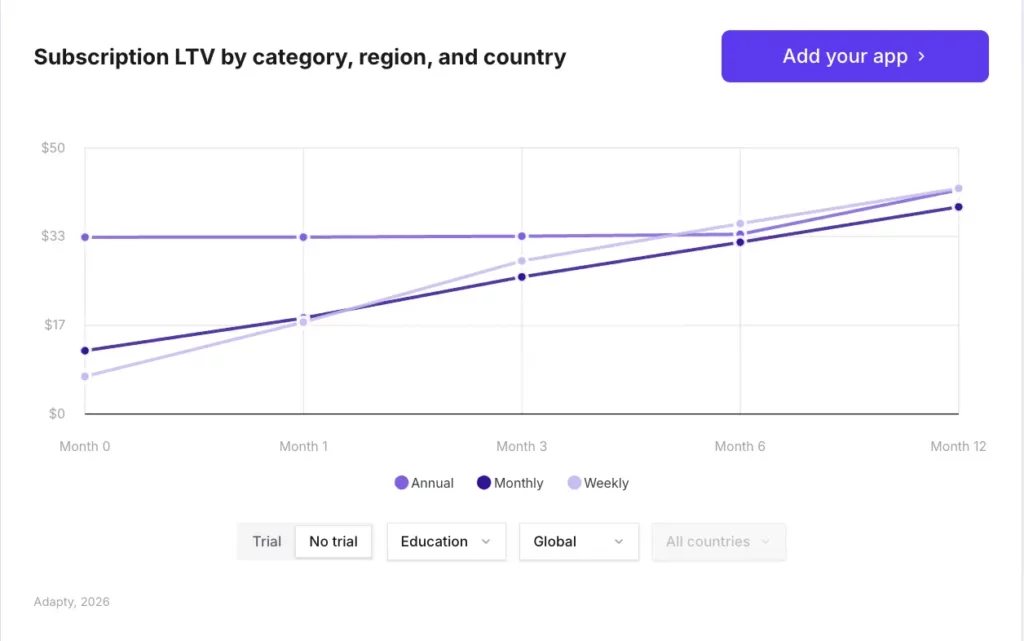Screen dimensions: 1024x641
Task: Click the Adapty, 2026 attribution
Action: [x=71, y=601]
